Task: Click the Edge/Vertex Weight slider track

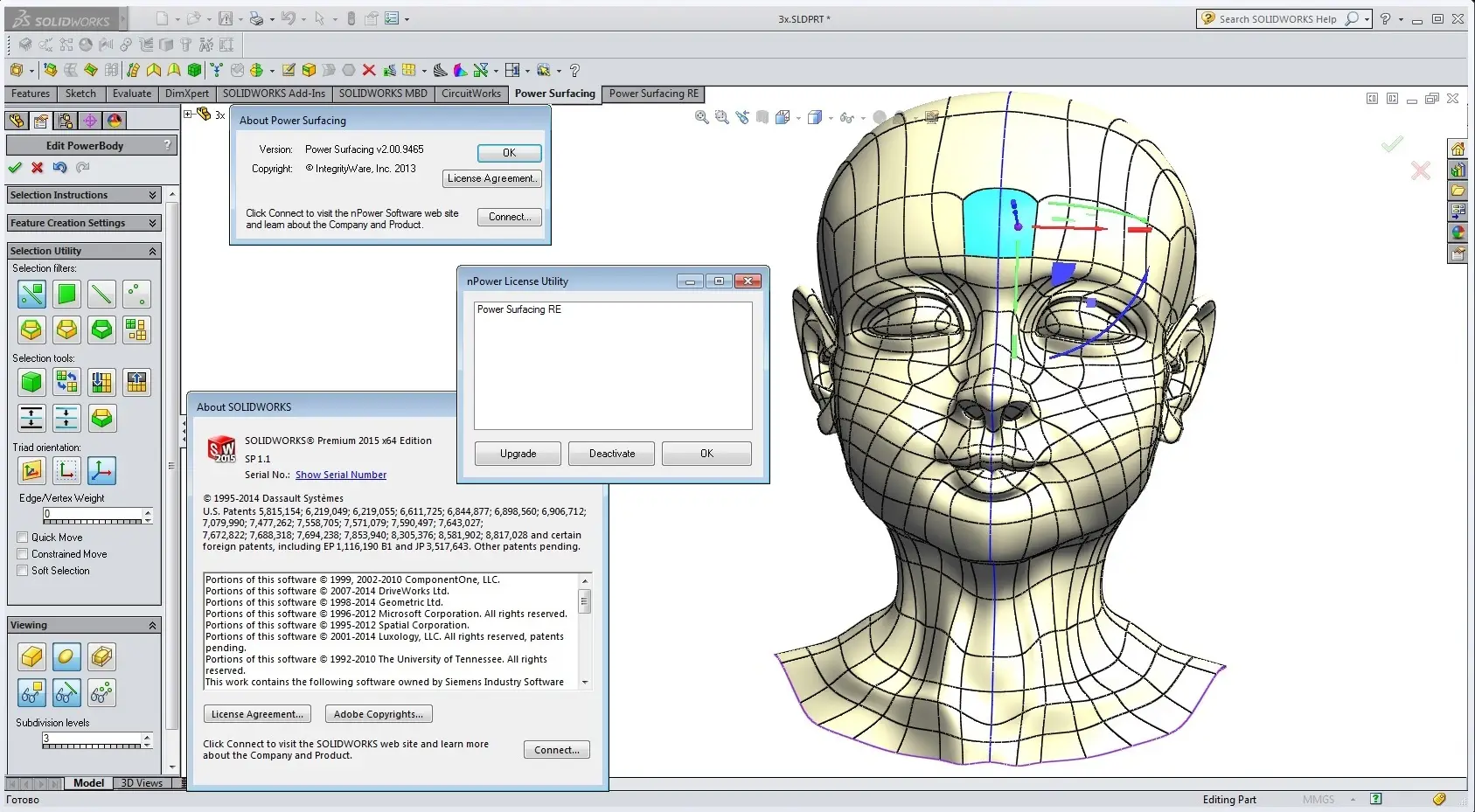Action: coord(93,522)
